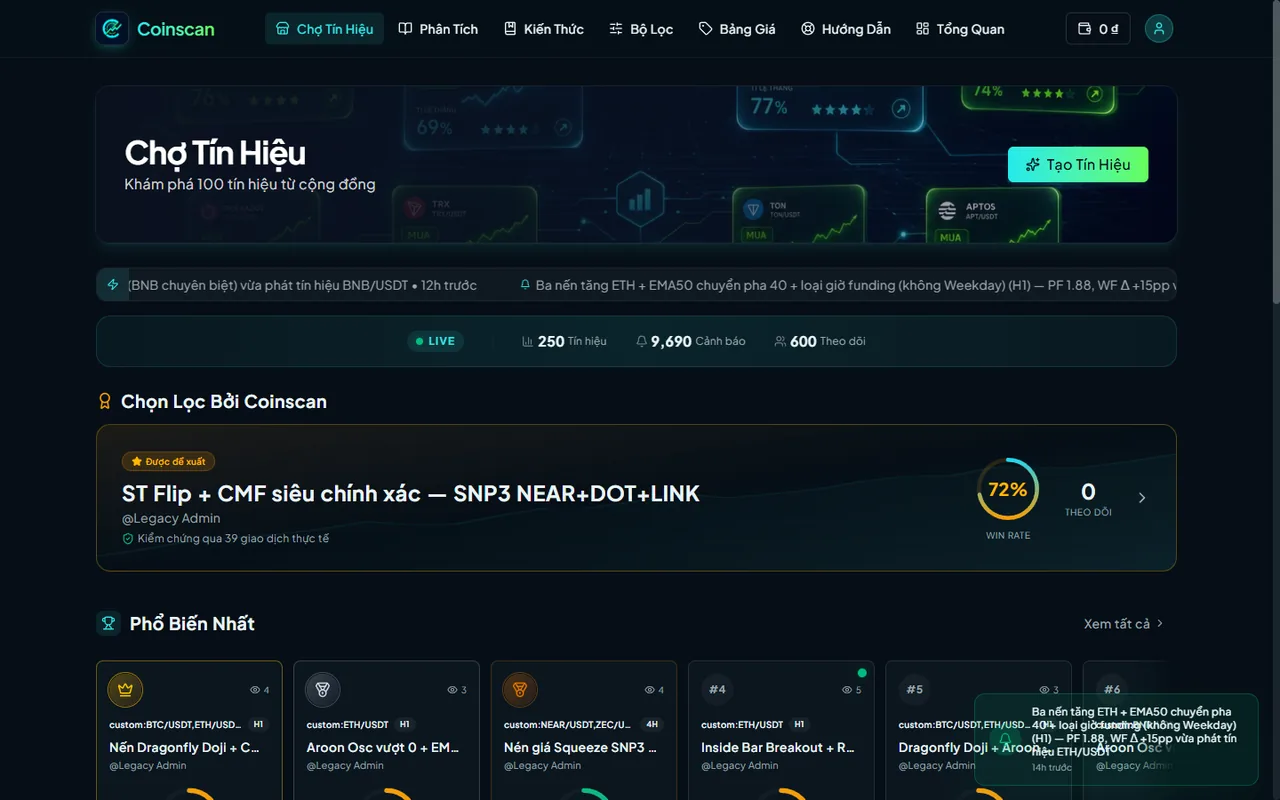Viewport: 1280px width, 800px height.
Task: Click the award ribbon icon beside Chọn Lọc Bởi Coinscan
Action: [105, 401]
